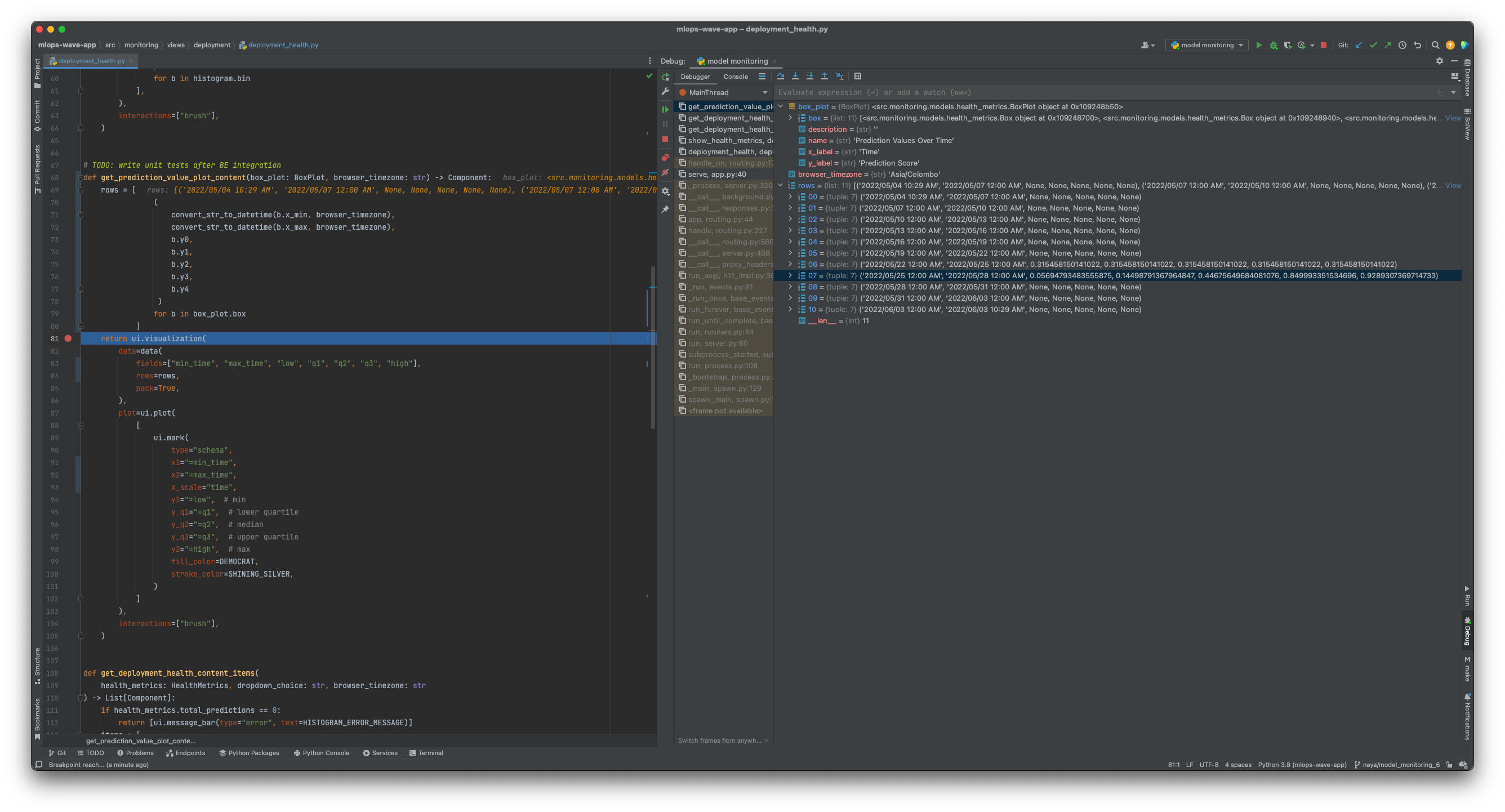Remove the breakpoint on line 81
The height and width of the screenshot is (812, 1505).
pos(68,338)
